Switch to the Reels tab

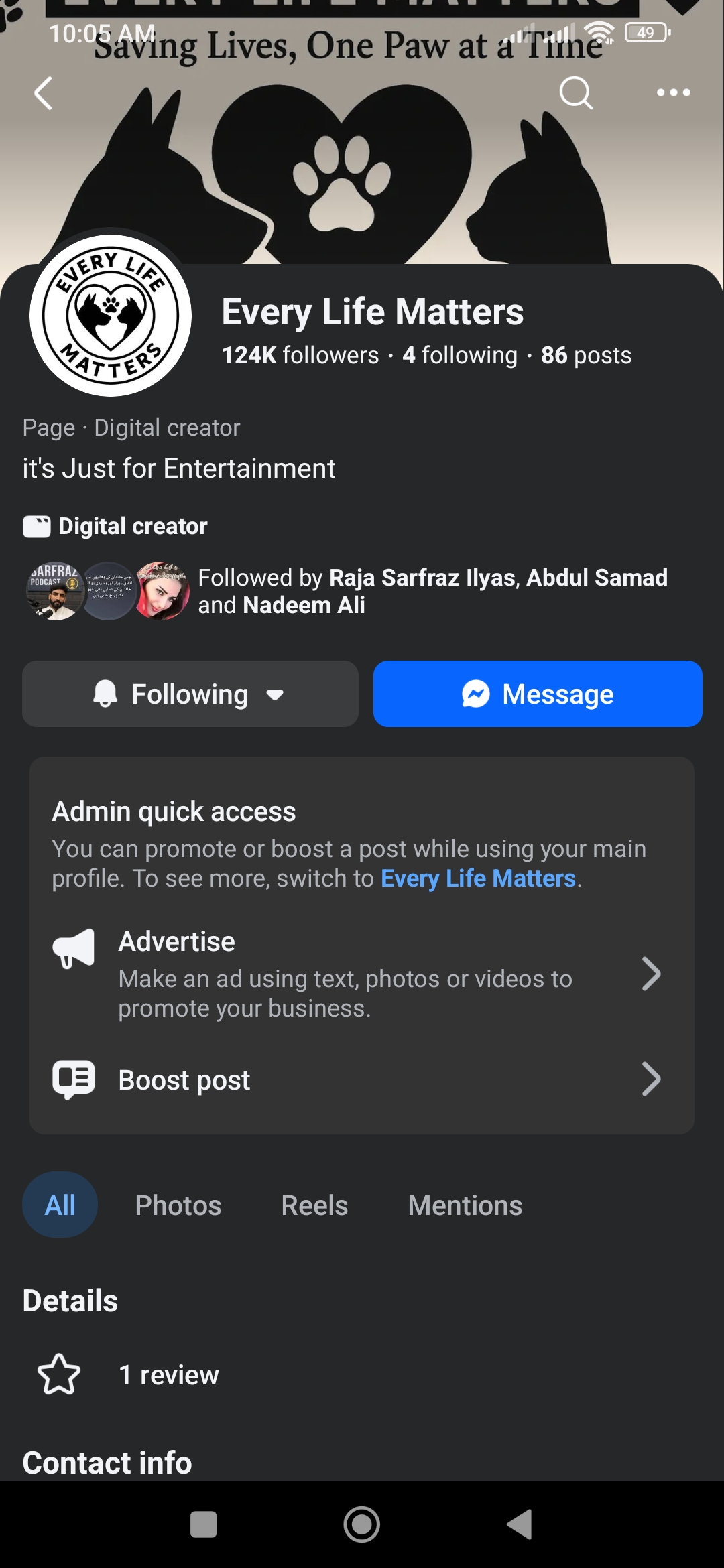(314, 1205)
